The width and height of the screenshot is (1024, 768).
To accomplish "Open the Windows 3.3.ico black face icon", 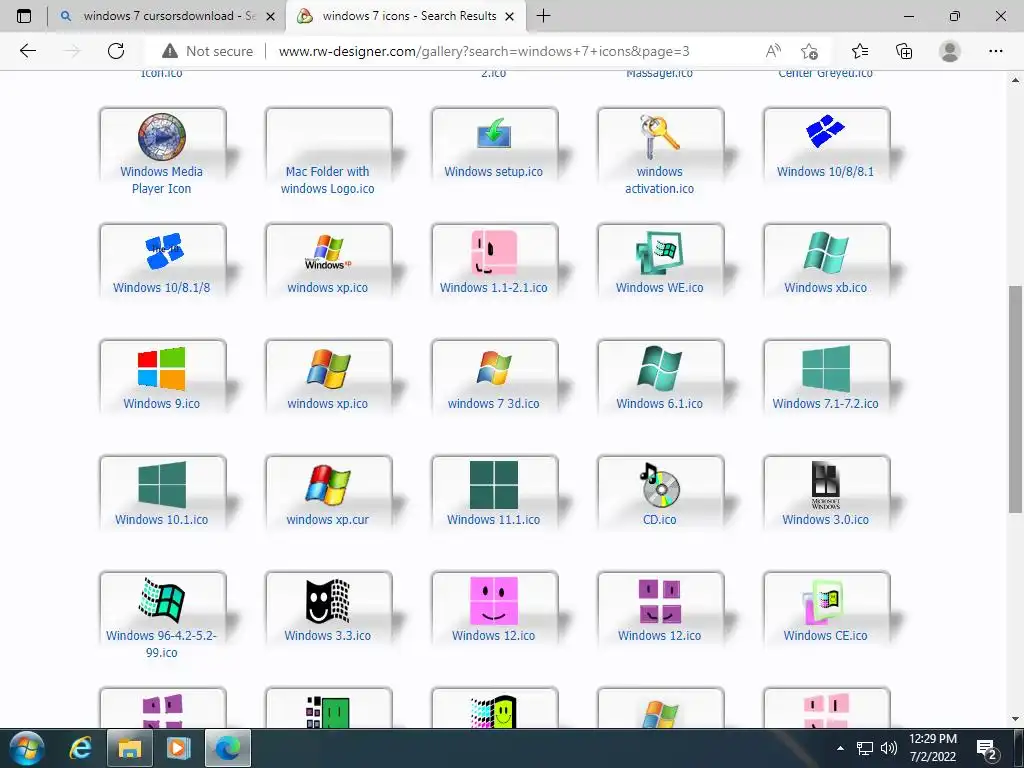I will [x=328, y=600].
